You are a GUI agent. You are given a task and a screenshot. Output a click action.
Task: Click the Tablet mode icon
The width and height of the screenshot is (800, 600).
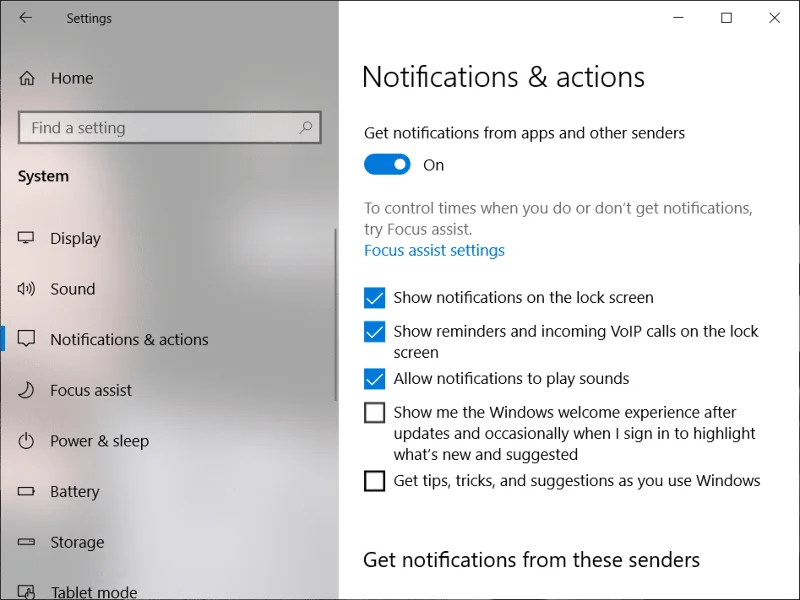coord(26,591)
